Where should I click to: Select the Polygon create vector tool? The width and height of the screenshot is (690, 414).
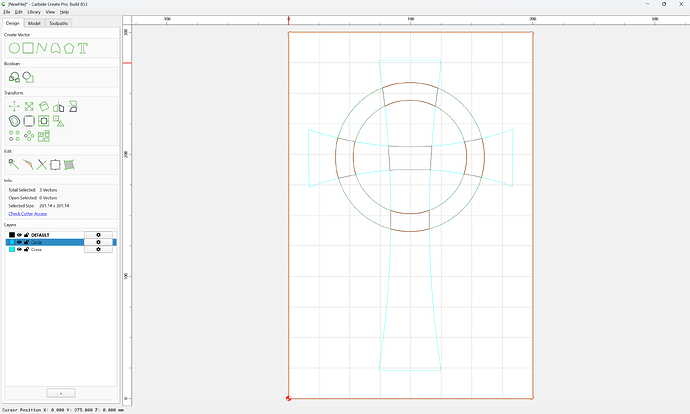click(69, 48)
